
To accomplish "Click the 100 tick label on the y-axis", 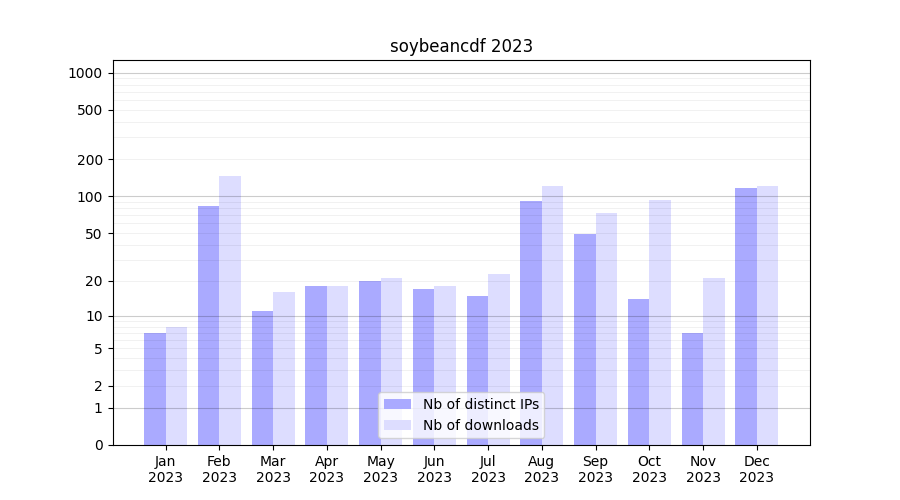I will [x=90, y=197].
